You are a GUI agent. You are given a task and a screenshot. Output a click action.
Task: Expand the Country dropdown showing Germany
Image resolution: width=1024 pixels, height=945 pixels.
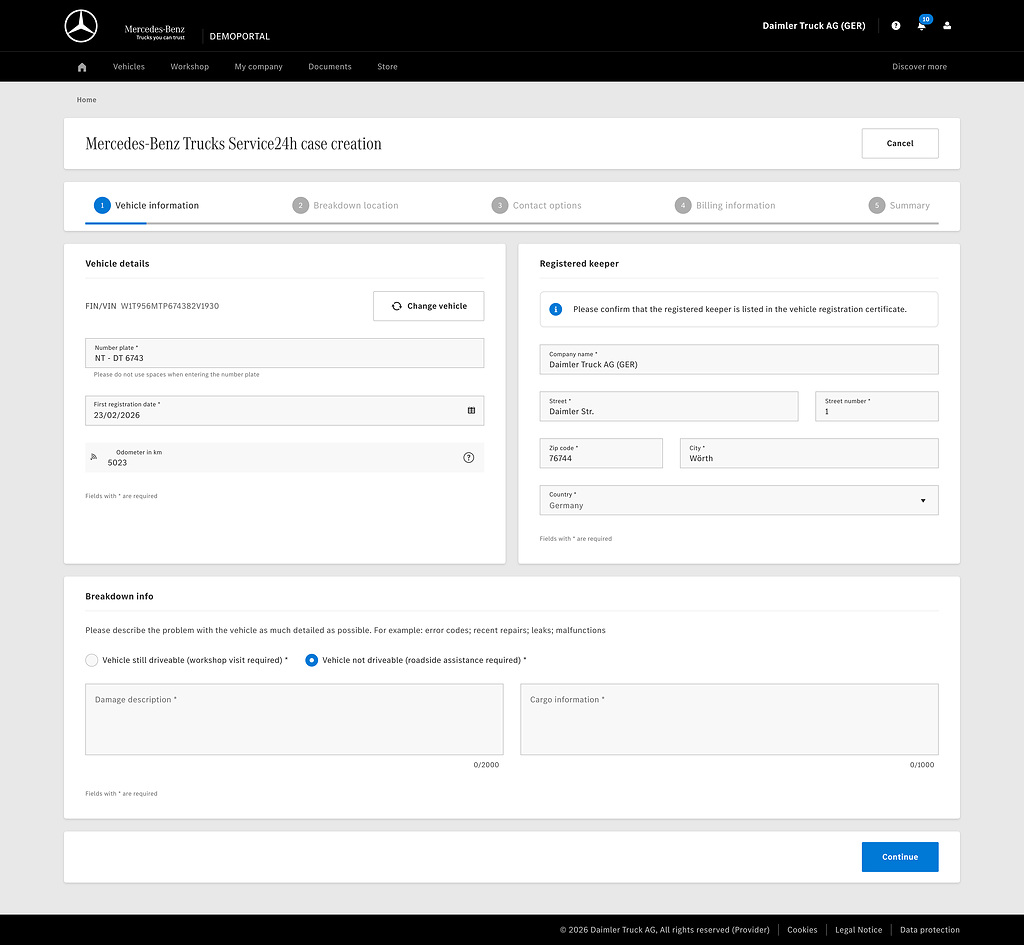pyautogui.click(x=739, y=500)
